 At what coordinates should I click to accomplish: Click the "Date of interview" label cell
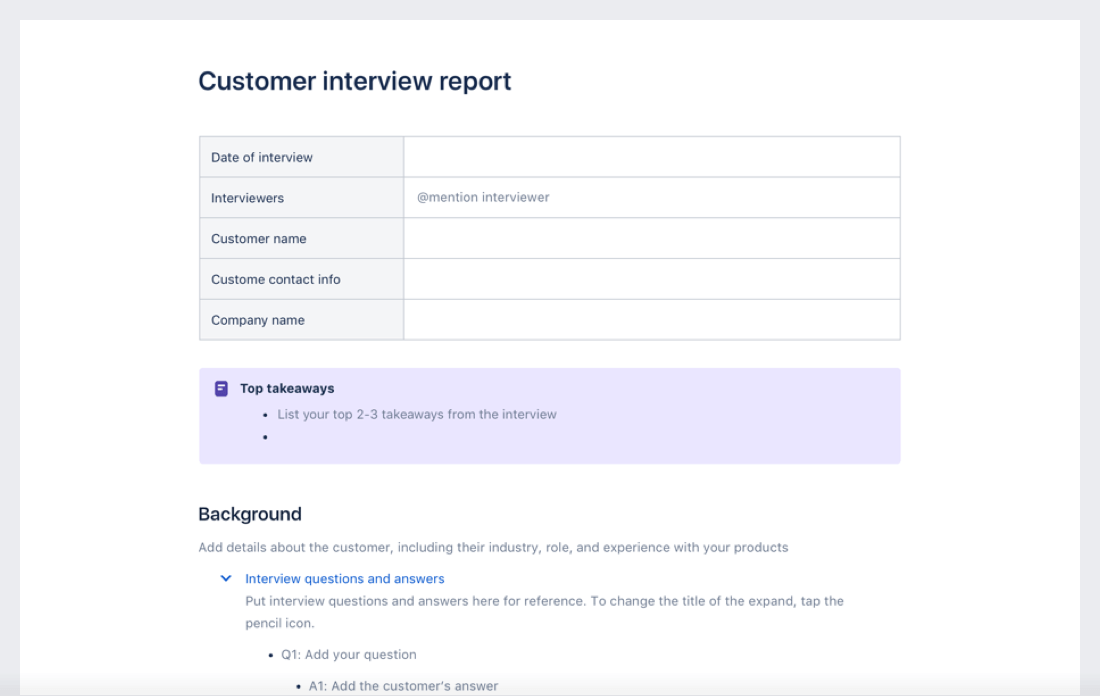pos(261,156)
